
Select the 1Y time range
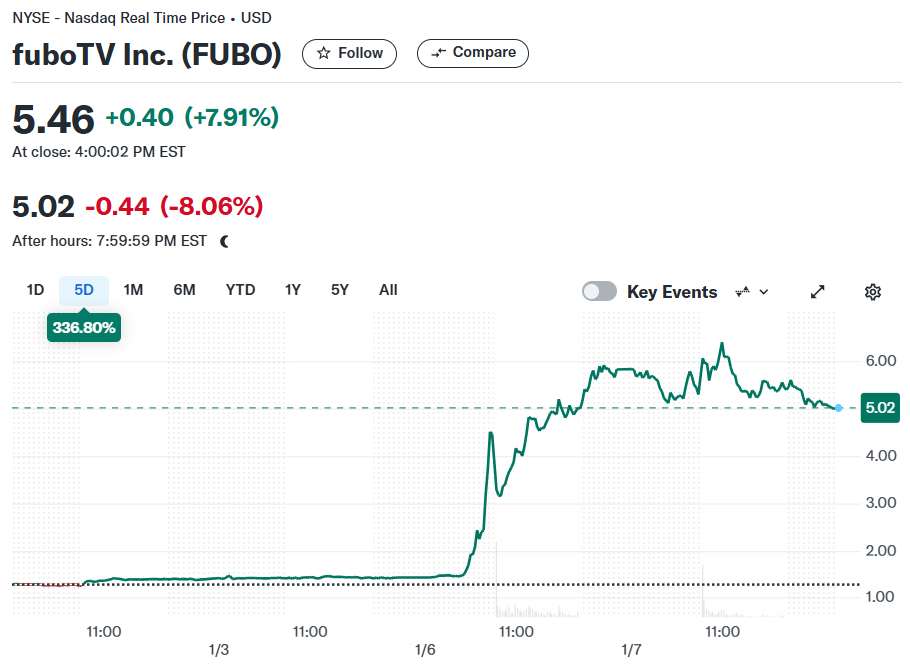tap(292, 290)
